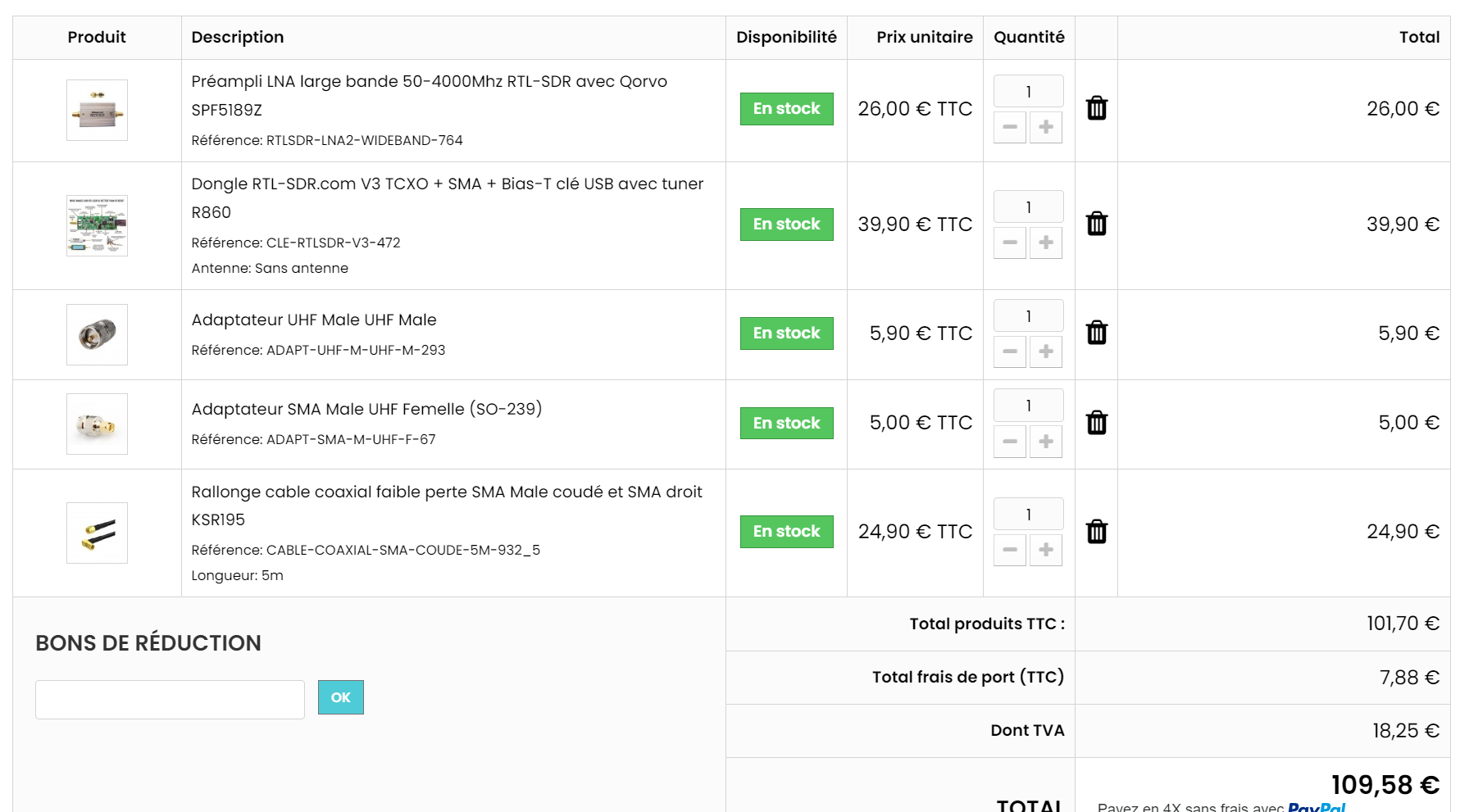This screenshot has height=812, width=1460.
Task: Increase quantity of Dongle RTL-SDR V3
Action: click(x=1046, y=243)
